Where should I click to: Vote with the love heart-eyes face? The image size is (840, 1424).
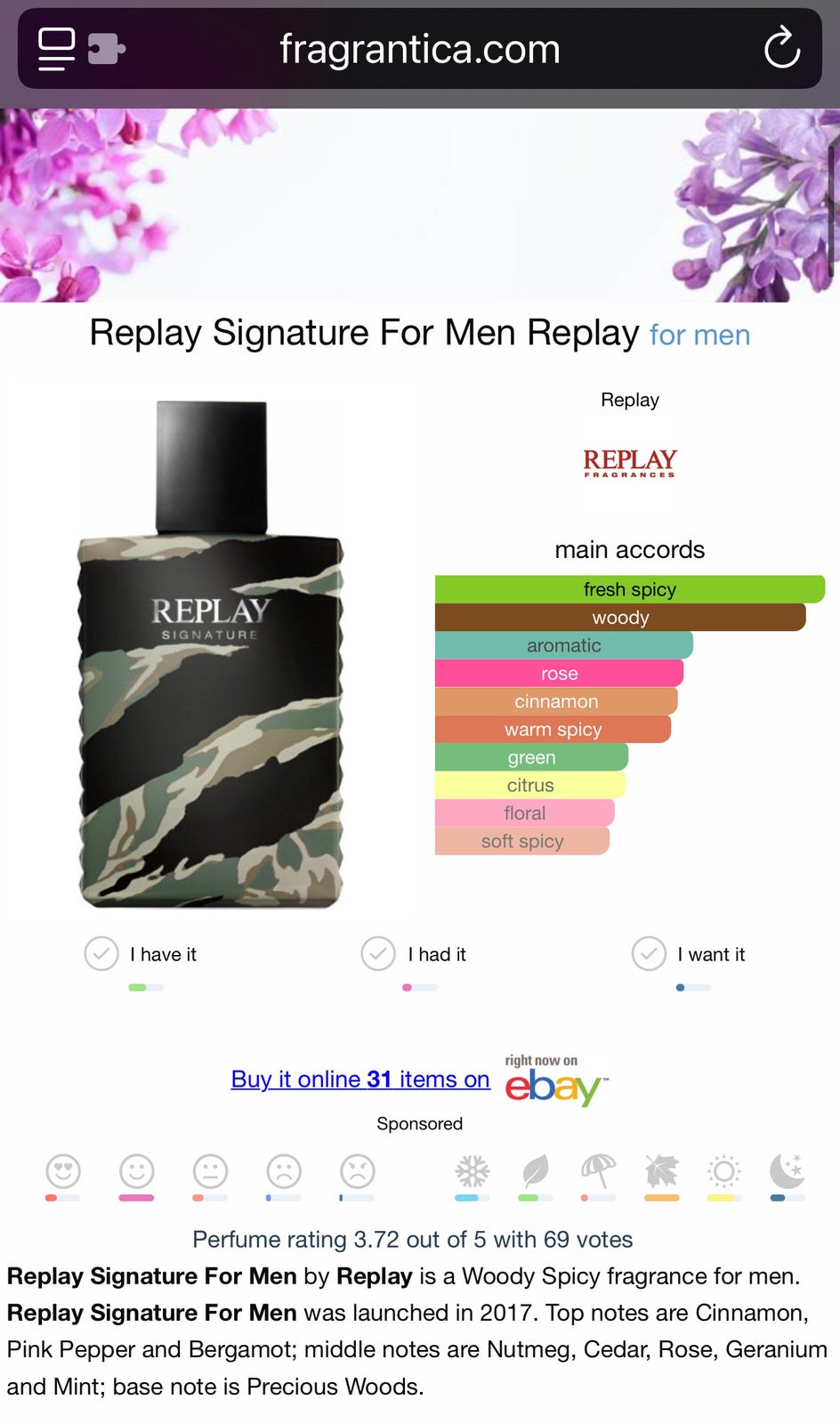(63, 1171)
